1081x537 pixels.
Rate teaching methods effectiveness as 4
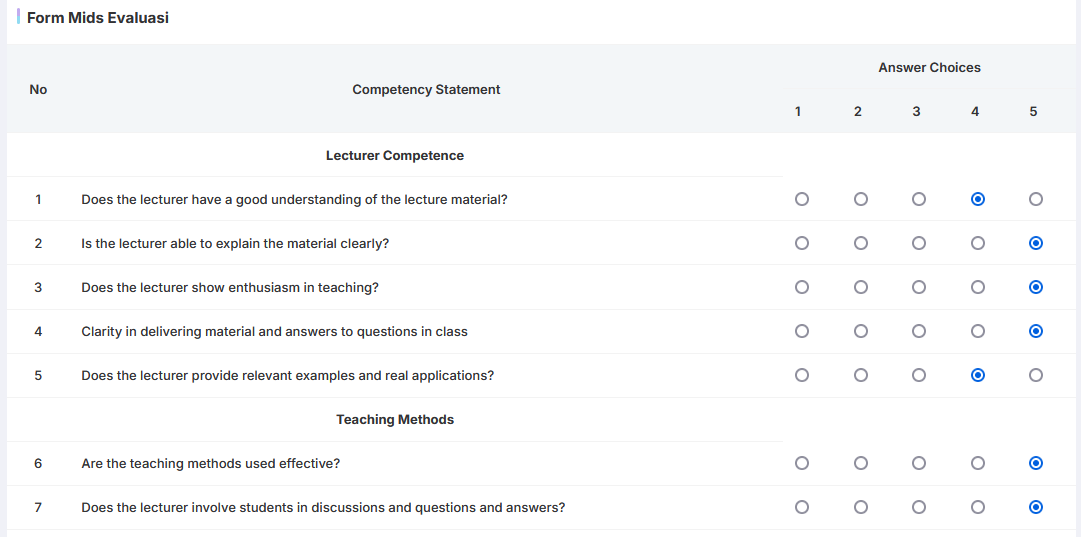(977, 463)
